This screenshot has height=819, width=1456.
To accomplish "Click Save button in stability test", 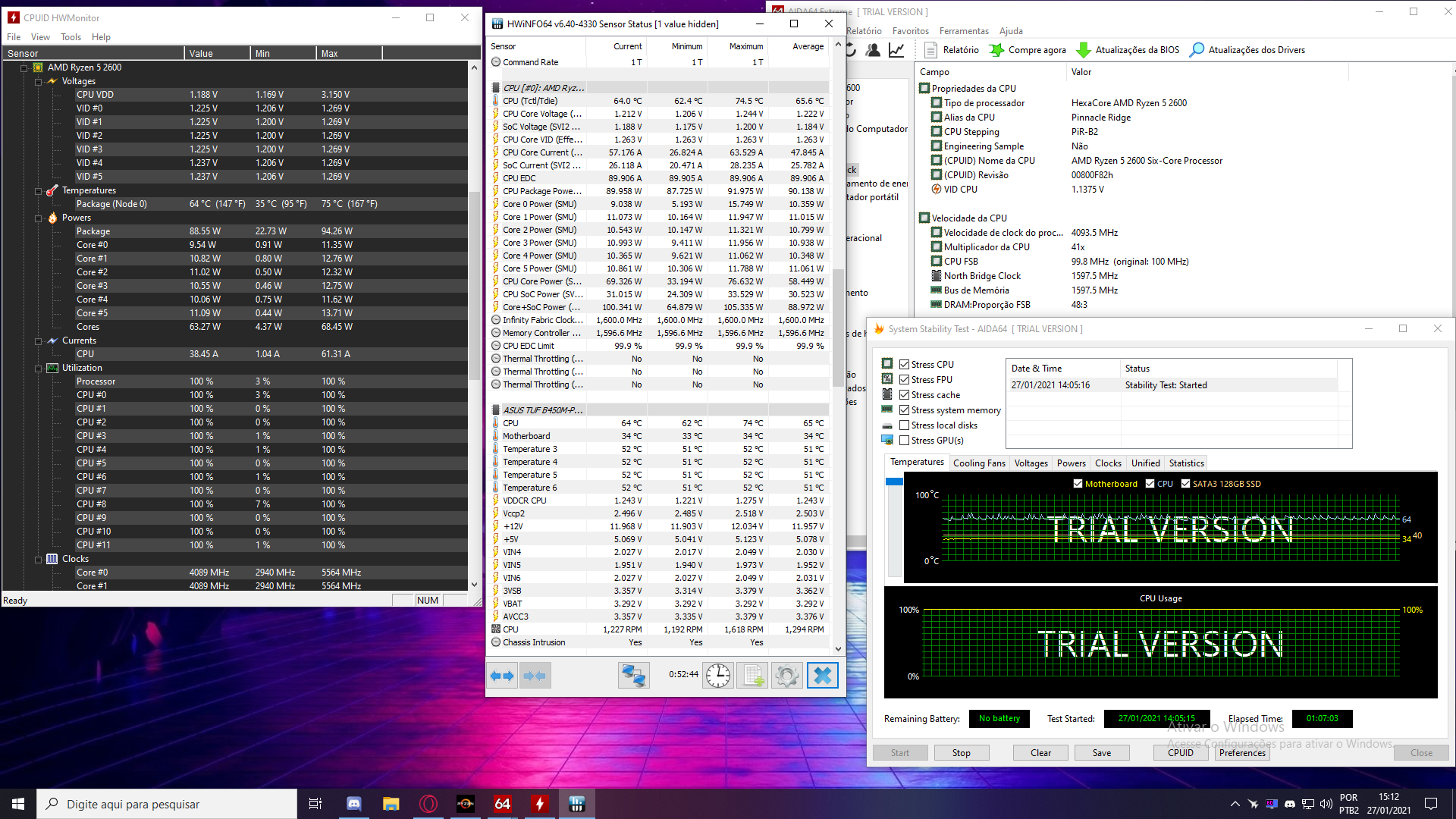I will click(x=1102, y=753).
